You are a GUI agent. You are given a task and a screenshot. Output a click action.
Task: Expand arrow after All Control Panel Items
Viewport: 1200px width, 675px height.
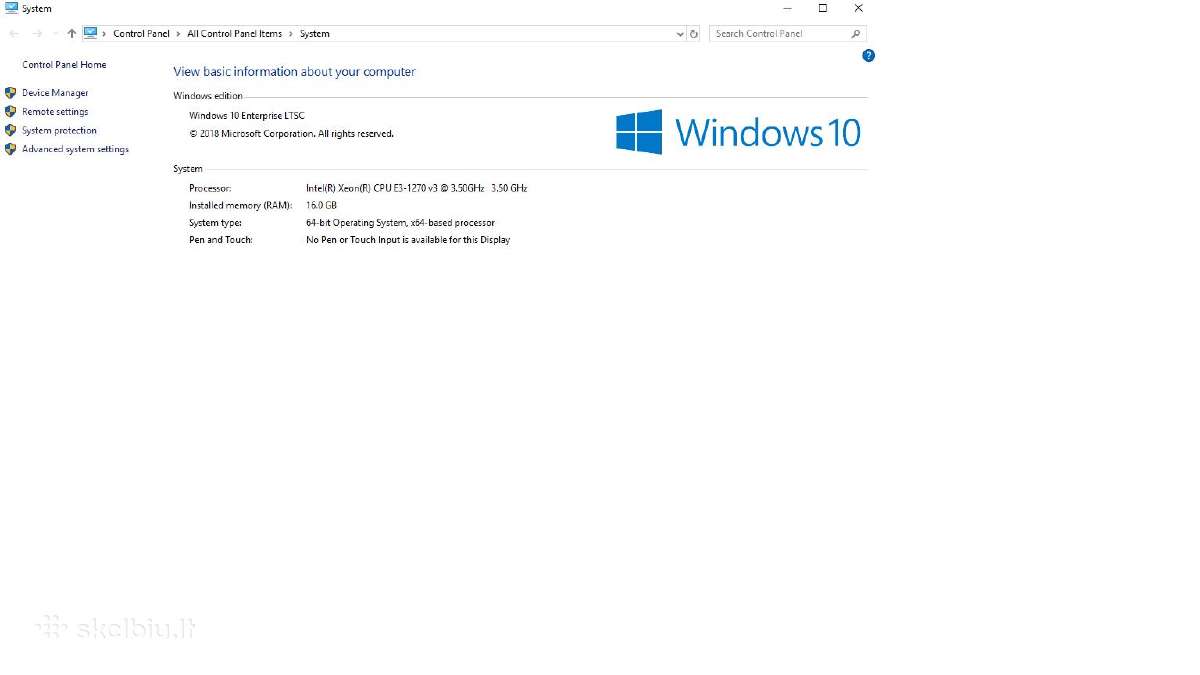[x=291, y=34]
